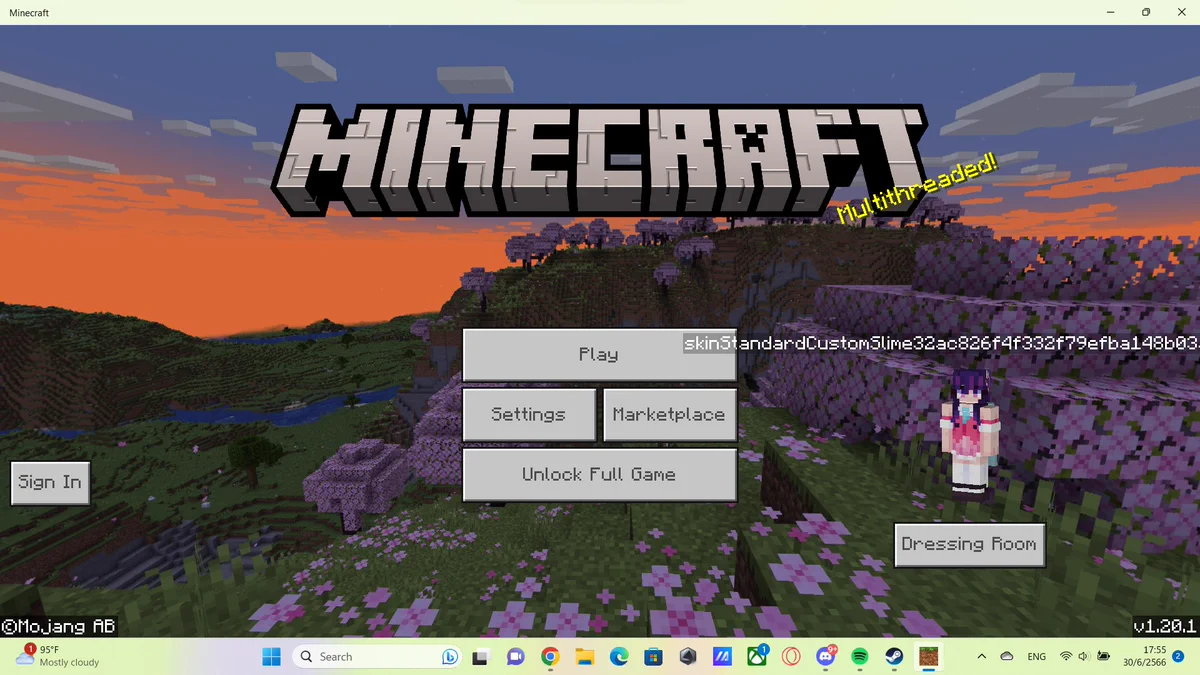Screen dimensions: 1200x675
Task: Open File Explorer from the taskbar
Action: coord(584,656)
